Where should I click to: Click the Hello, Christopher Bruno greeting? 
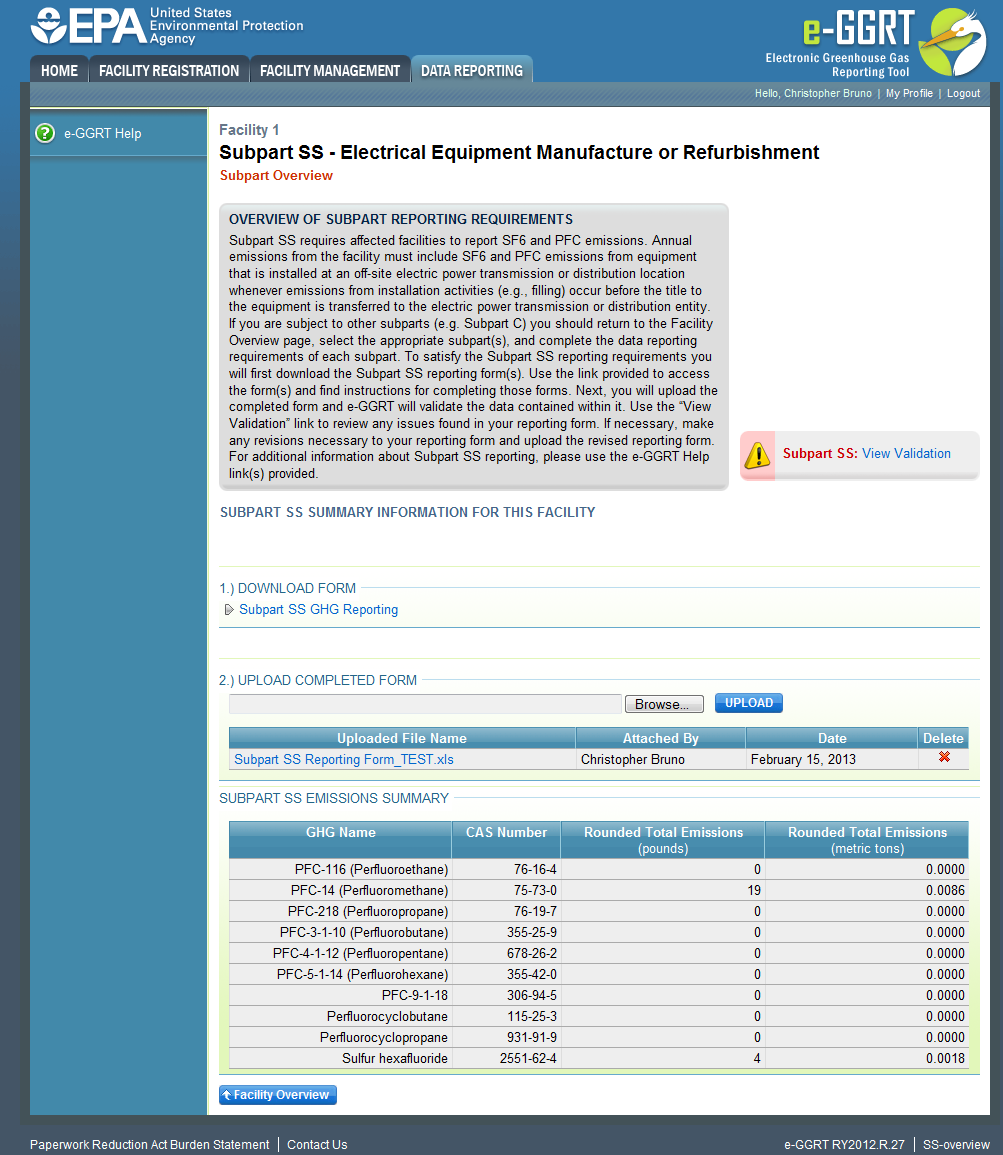813,94
